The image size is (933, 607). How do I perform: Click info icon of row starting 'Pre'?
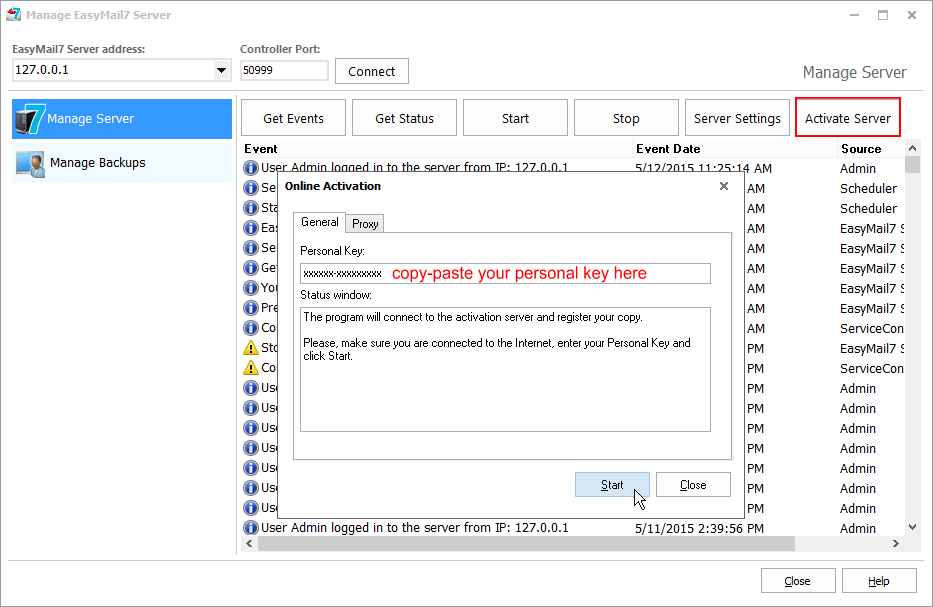click(251, 308)
